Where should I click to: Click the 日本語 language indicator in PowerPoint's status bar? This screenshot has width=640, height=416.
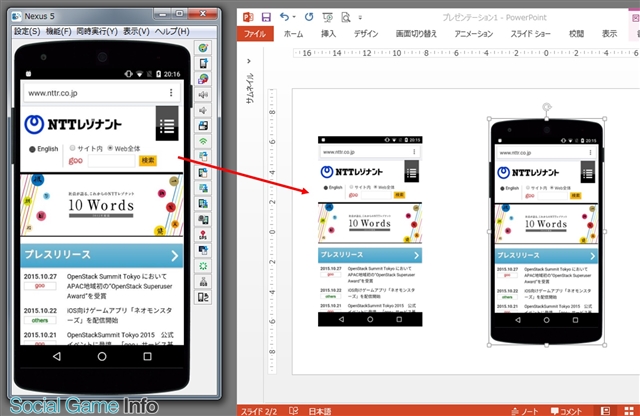click(x=320, y=411)
